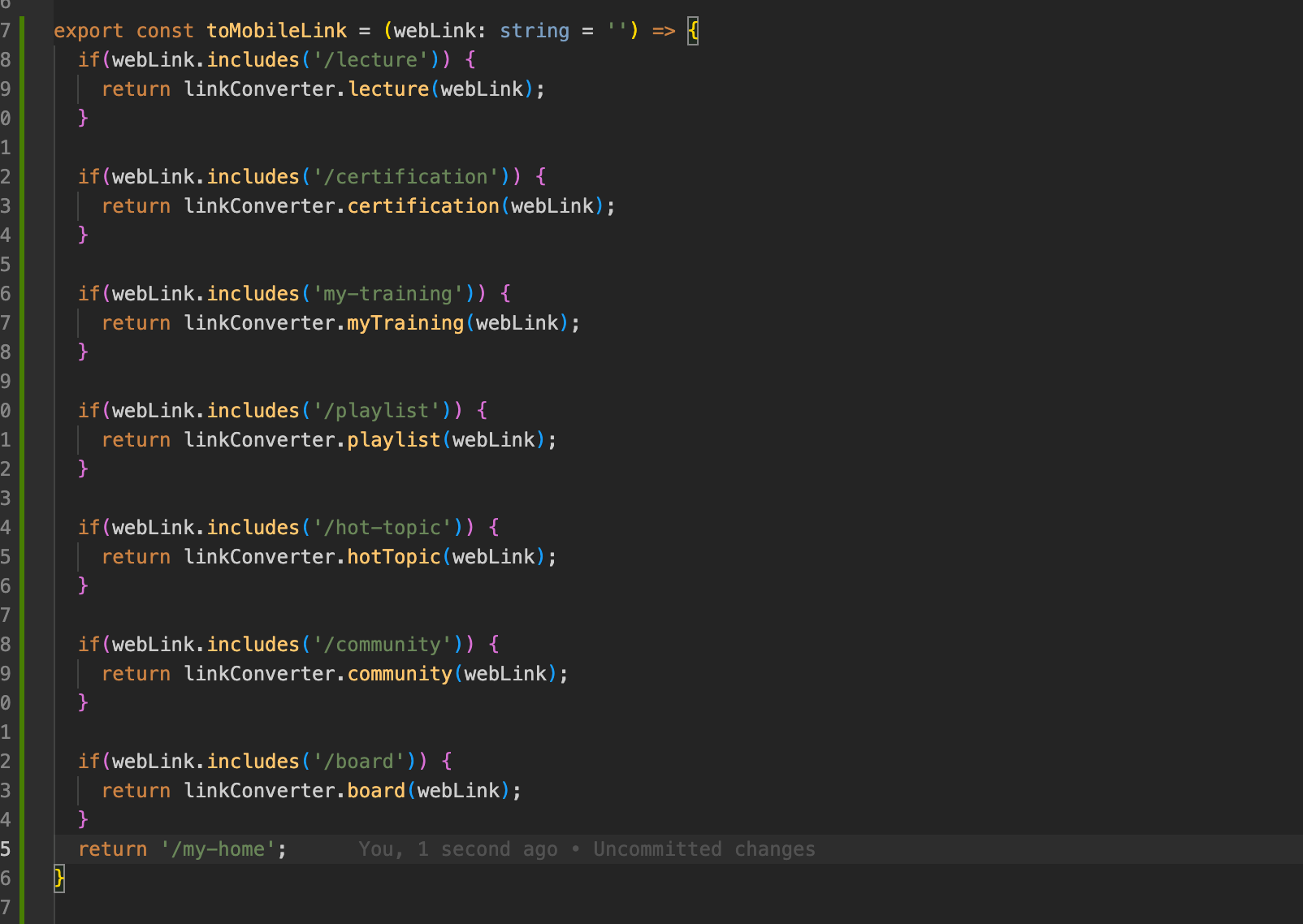Click the webLink parameter name
The image size is (1303, 924).
(x=439, y=30)
